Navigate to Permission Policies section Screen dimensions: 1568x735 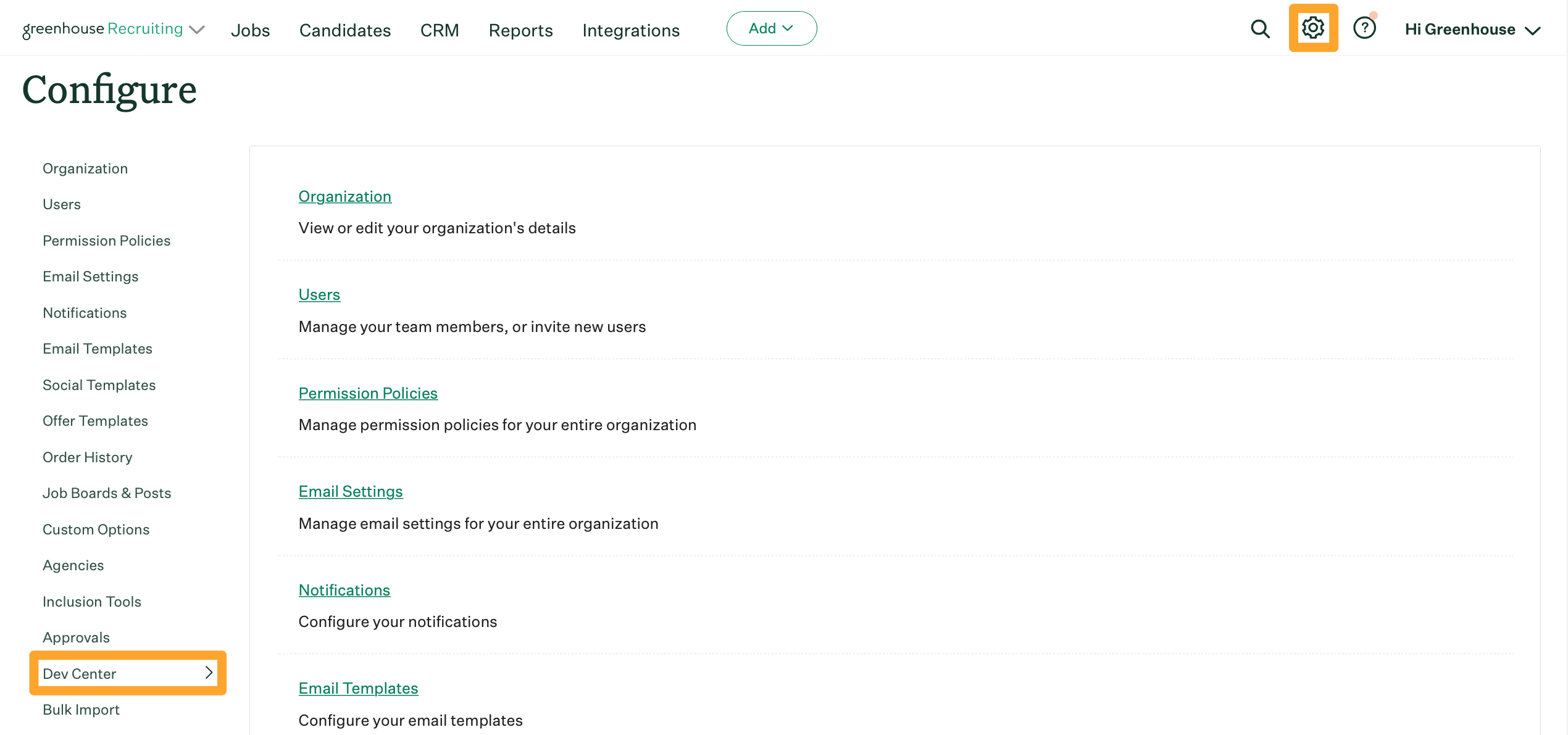click(x=105, y=240)
